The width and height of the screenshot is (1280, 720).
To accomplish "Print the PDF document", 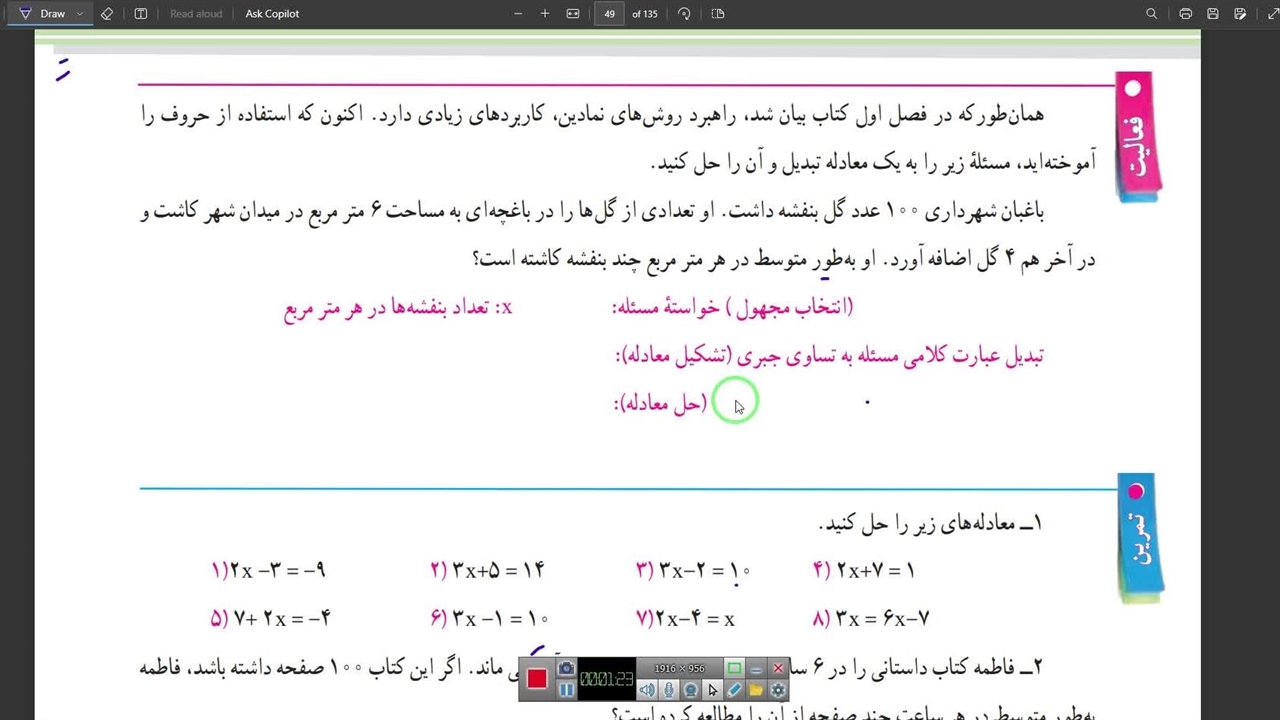I will 1185,14.
